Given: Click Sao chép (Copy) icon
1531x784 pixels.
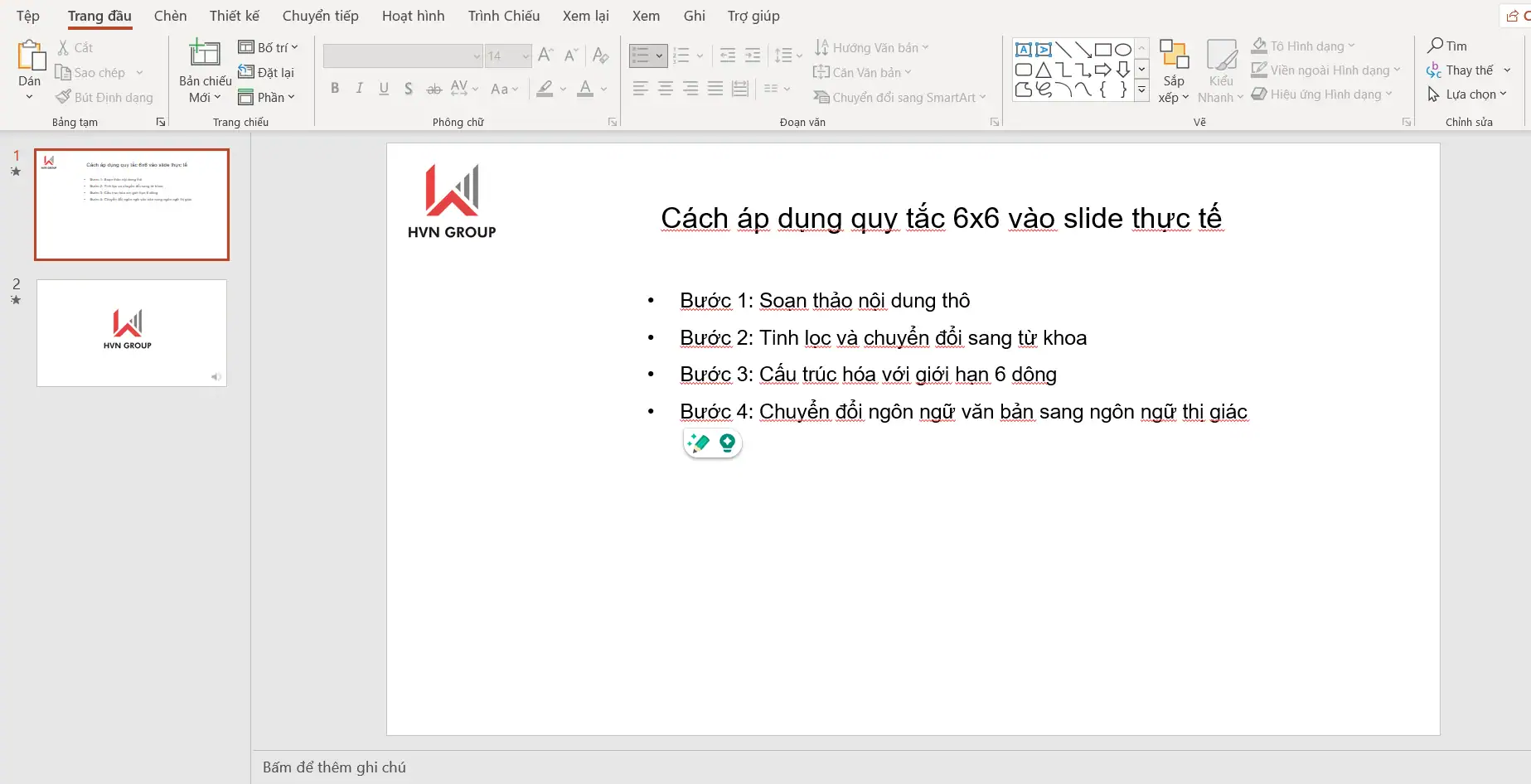Looking at the screenshot, I should tap(63, 73).
